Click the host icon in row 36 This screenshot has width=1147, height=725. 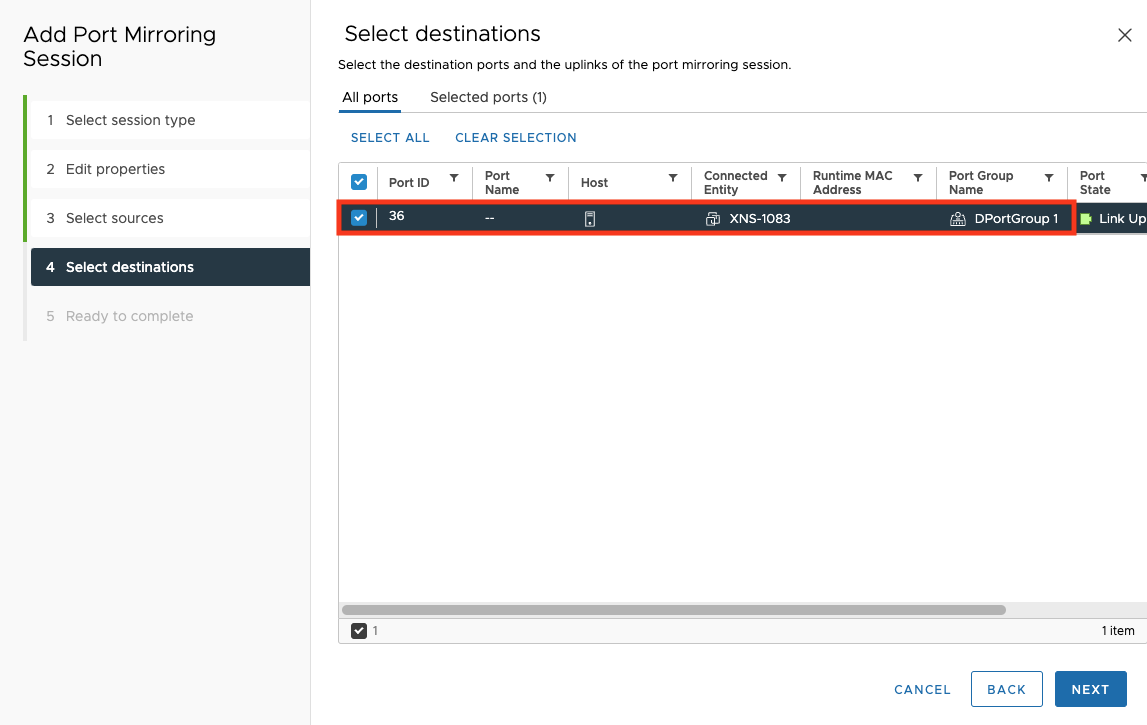click(590, 219)
